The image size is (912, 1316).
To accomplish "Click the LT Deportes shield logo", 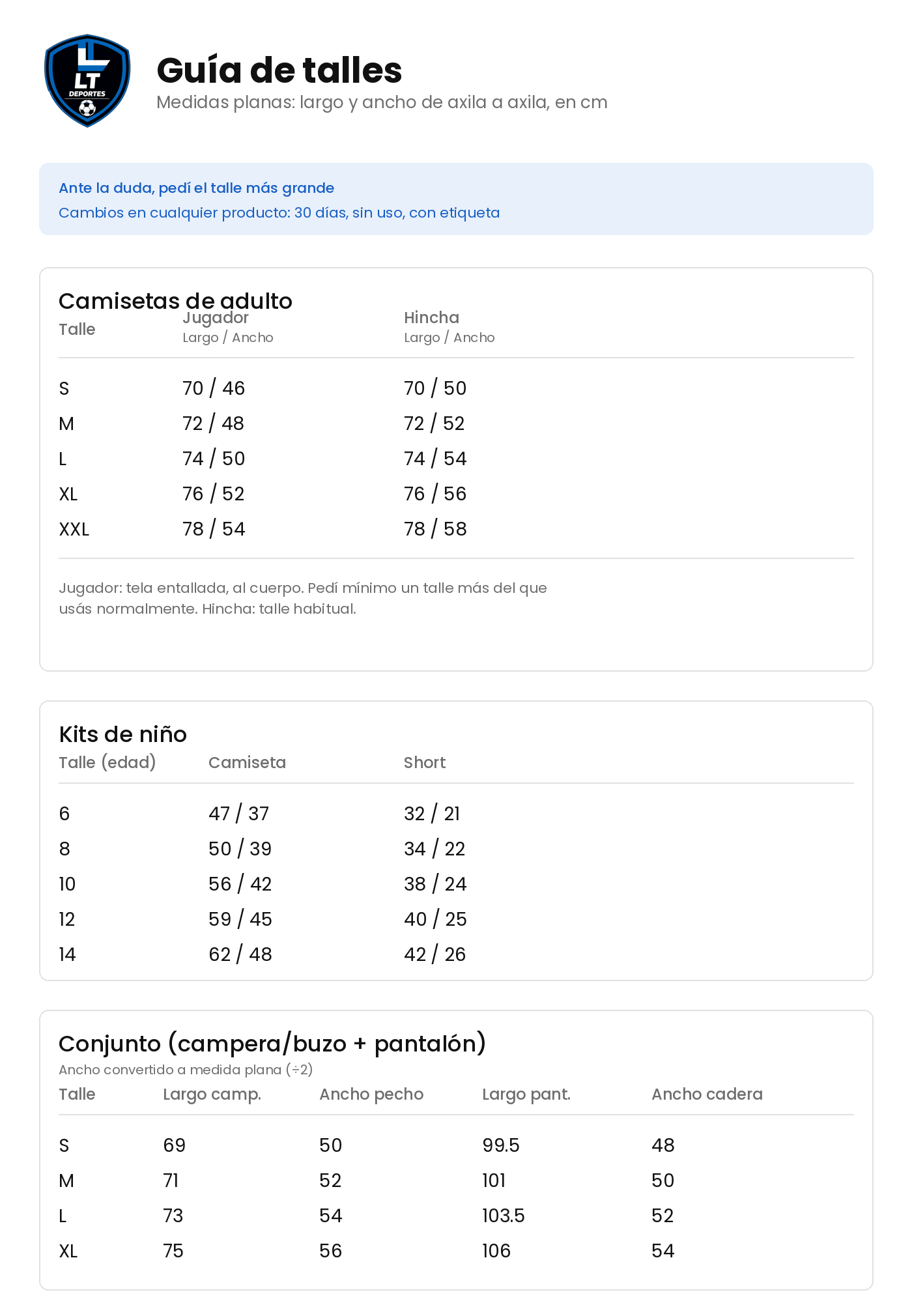I will [87, 81].
